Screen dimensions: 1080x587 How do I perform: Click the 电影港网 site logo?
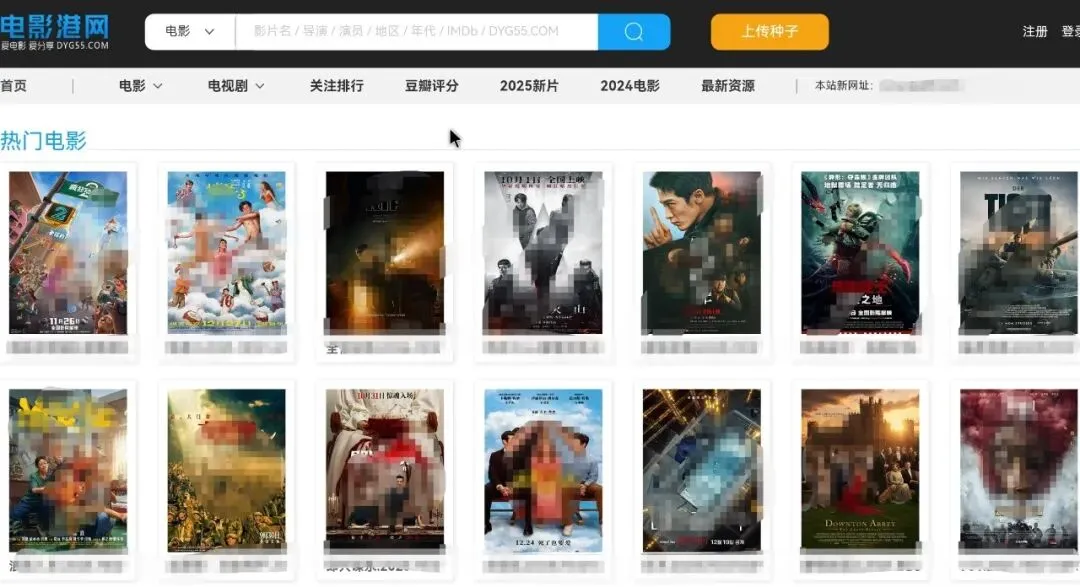coord(54,32)
